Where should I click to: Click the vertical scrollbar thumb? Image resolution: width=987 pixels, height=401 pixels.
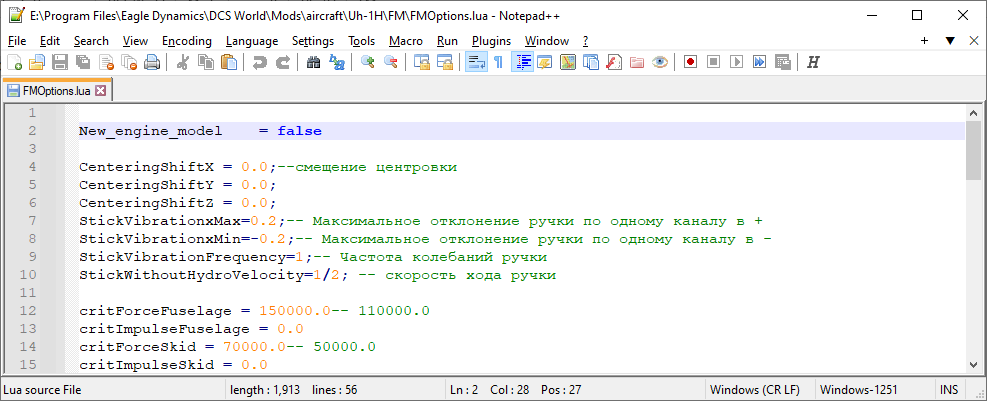point(973,150)
